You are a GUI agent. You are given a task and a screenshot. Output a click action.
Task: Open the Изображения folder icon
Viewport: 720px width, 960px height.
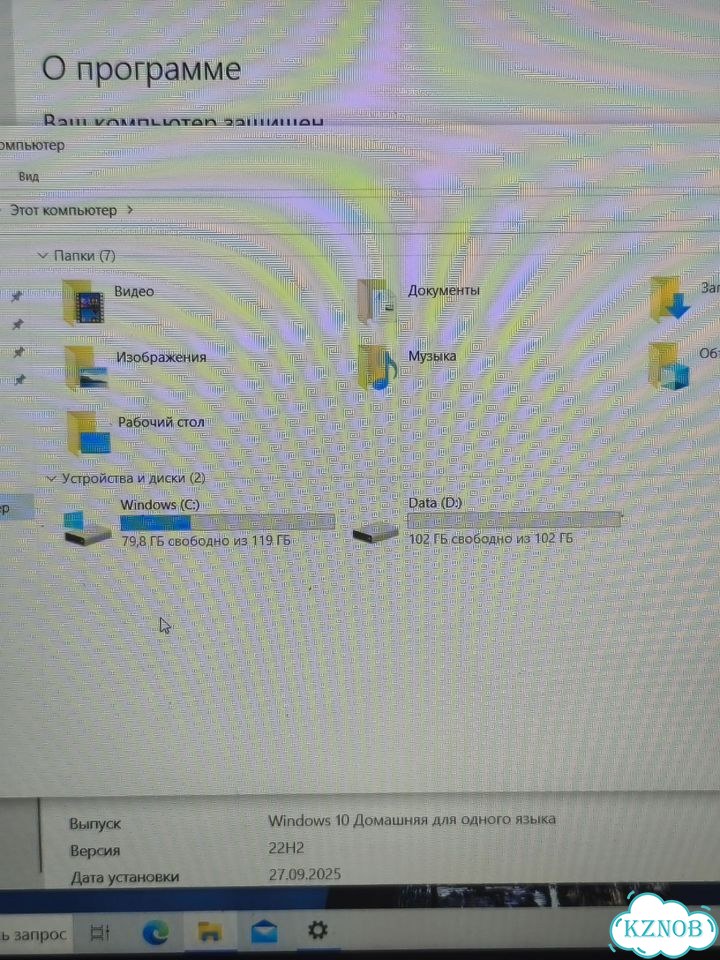click(86, 369)
